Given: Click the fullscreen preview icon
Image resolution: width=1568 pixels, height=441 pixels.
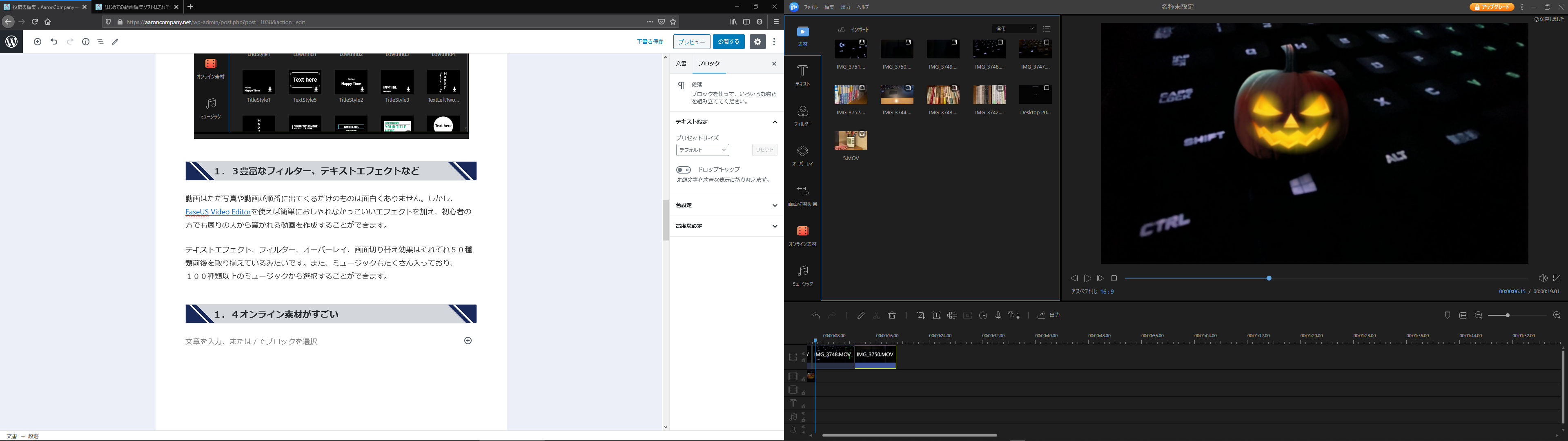Looking at the screenshot, I should click(1557, 278).
